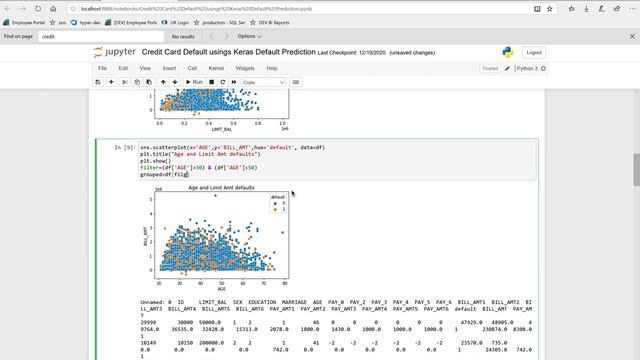Image resolution: width=640 pixels, height=360 pixels.
Task: Open DEV BI Reports bookmark
Action: (270, 23)
